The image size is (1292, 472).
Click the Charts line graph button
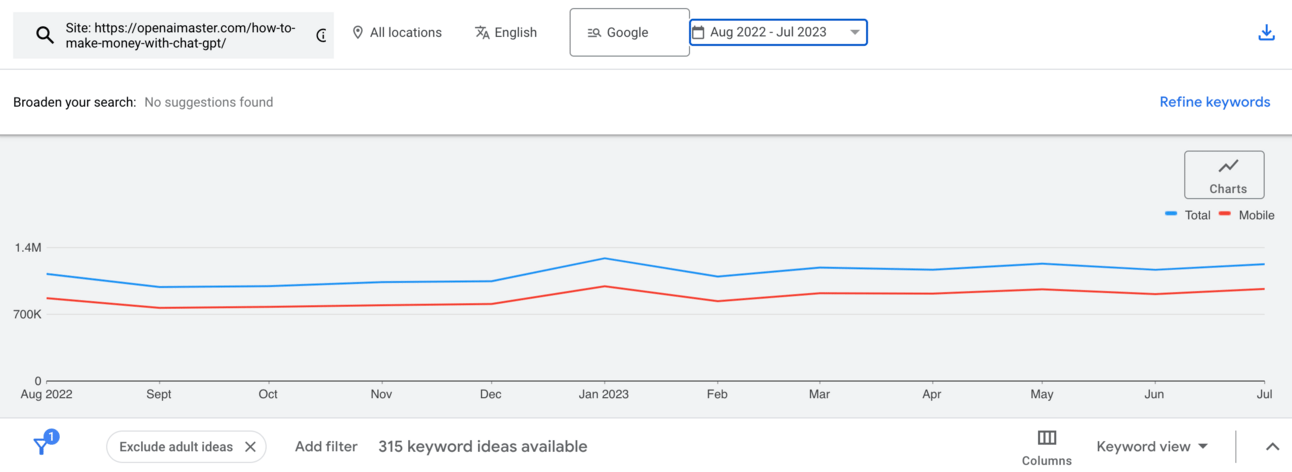pos(1224,175)
